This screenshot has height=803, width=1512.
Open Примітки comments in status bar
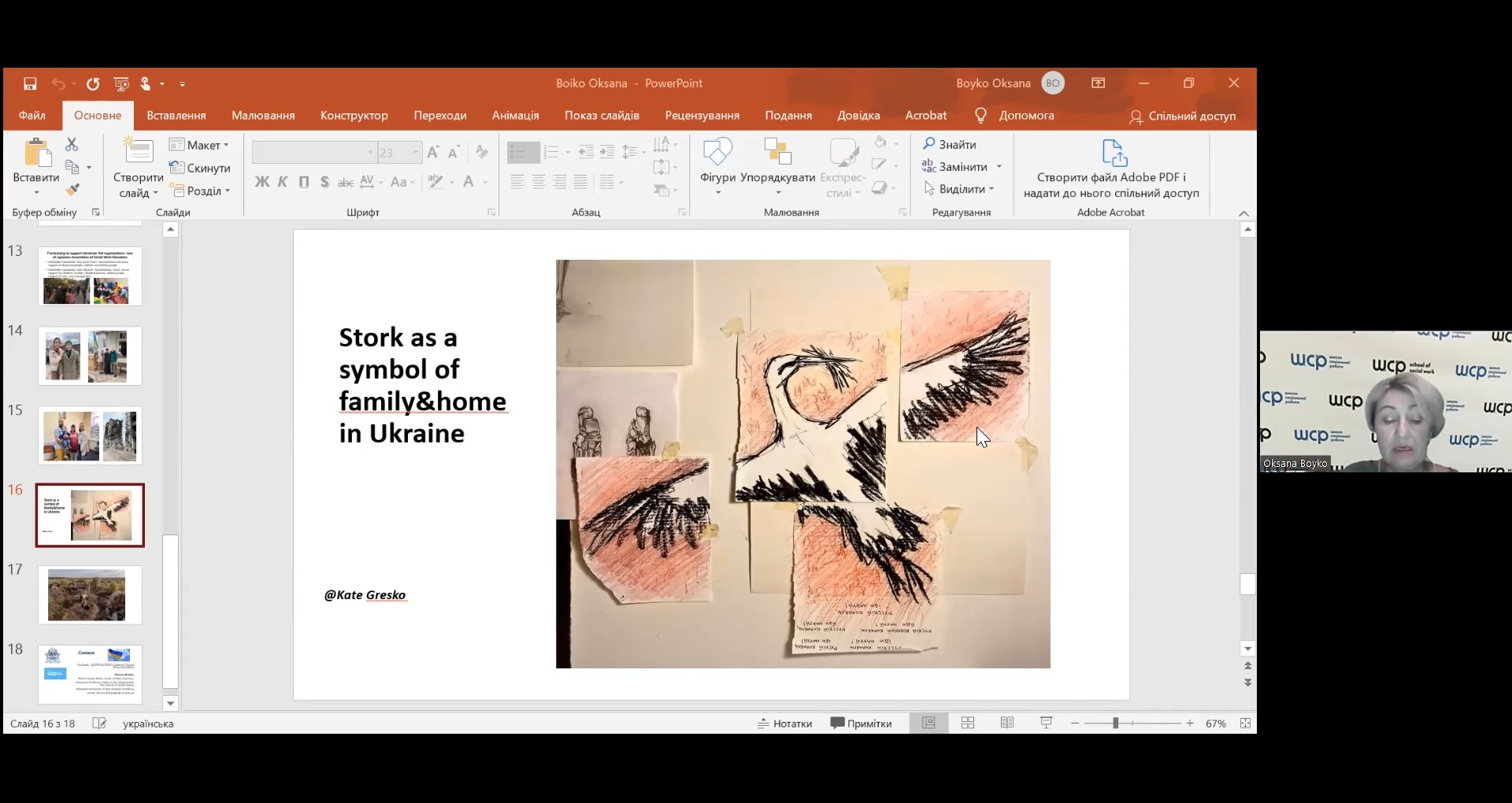(x=862, y=723)
